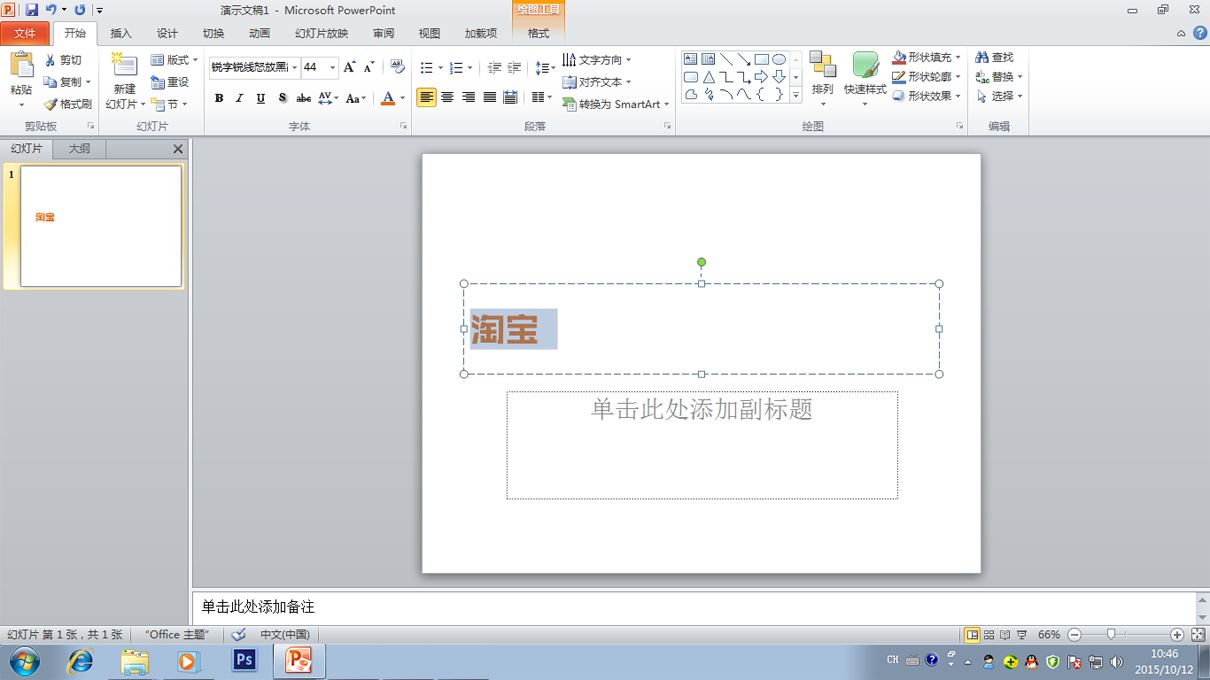This screenshot has height=680, width=1210.
Task: Open the Shape Effects (形状效果) dropdown
Action: pos(927,96)
